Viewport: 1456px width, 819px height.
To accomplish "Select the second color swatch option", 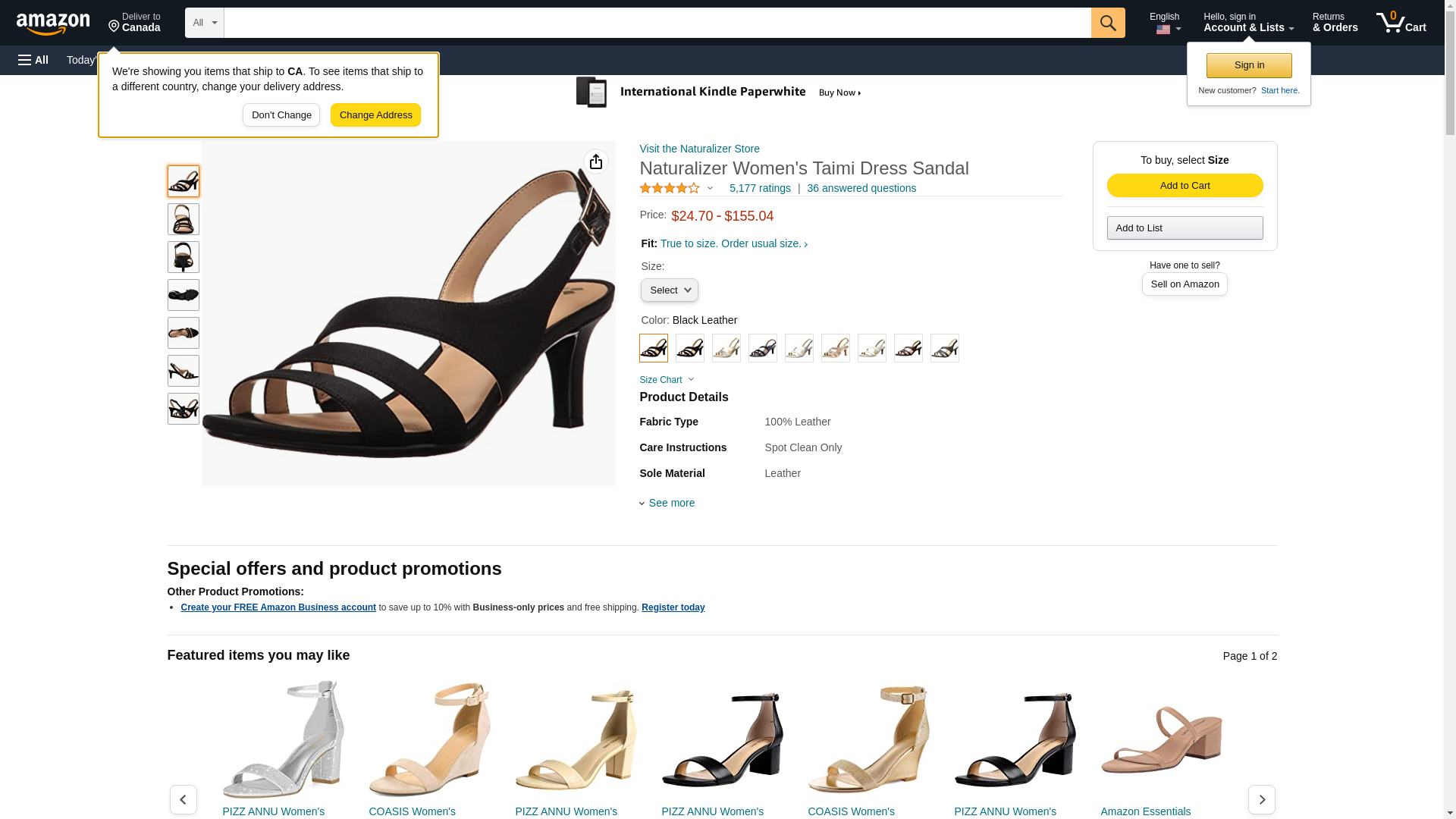I will tap(689, 348).
